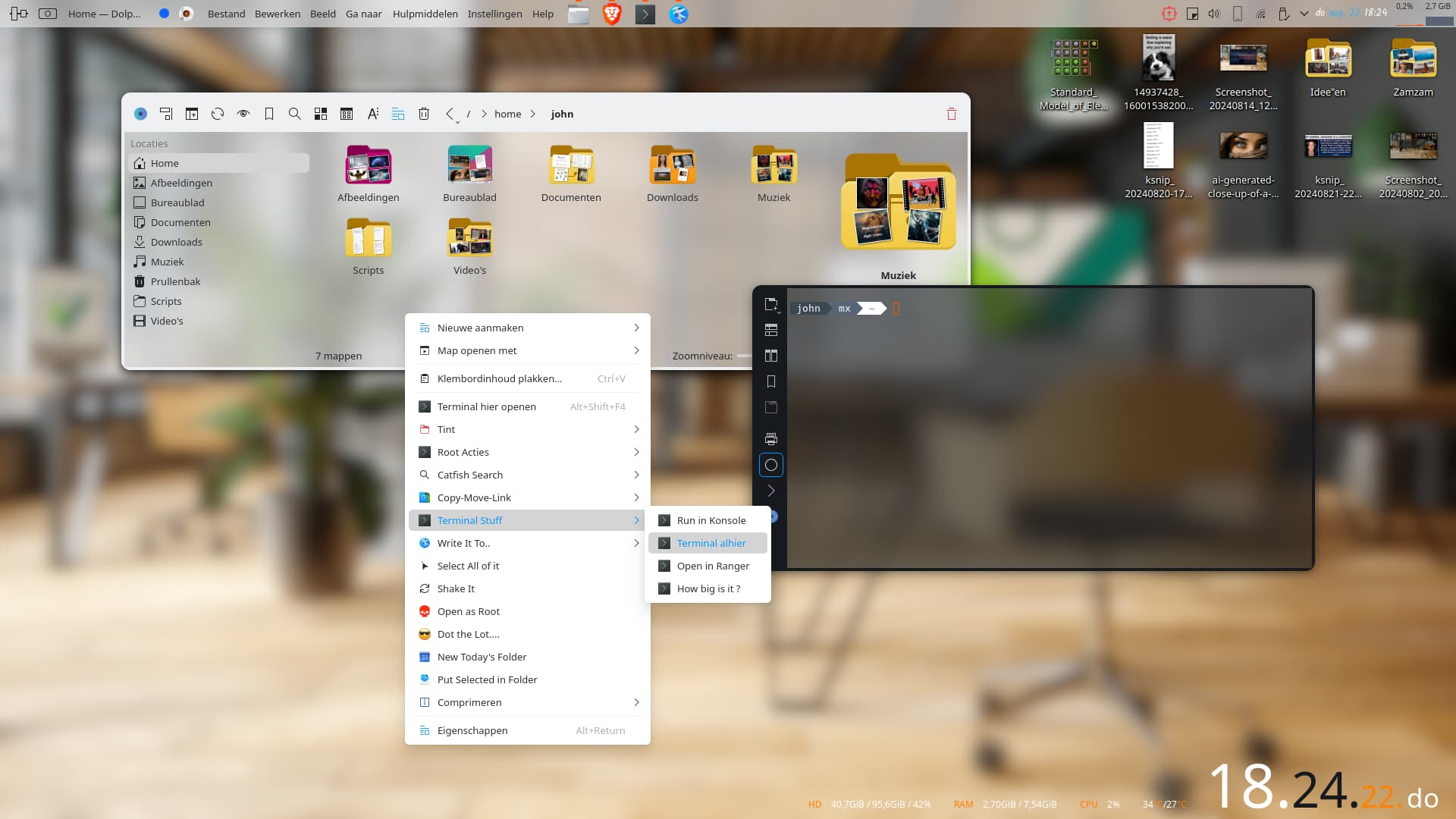Click the large Muziek folder preview
Viewport: 1456px width, 819px height.
898,202
